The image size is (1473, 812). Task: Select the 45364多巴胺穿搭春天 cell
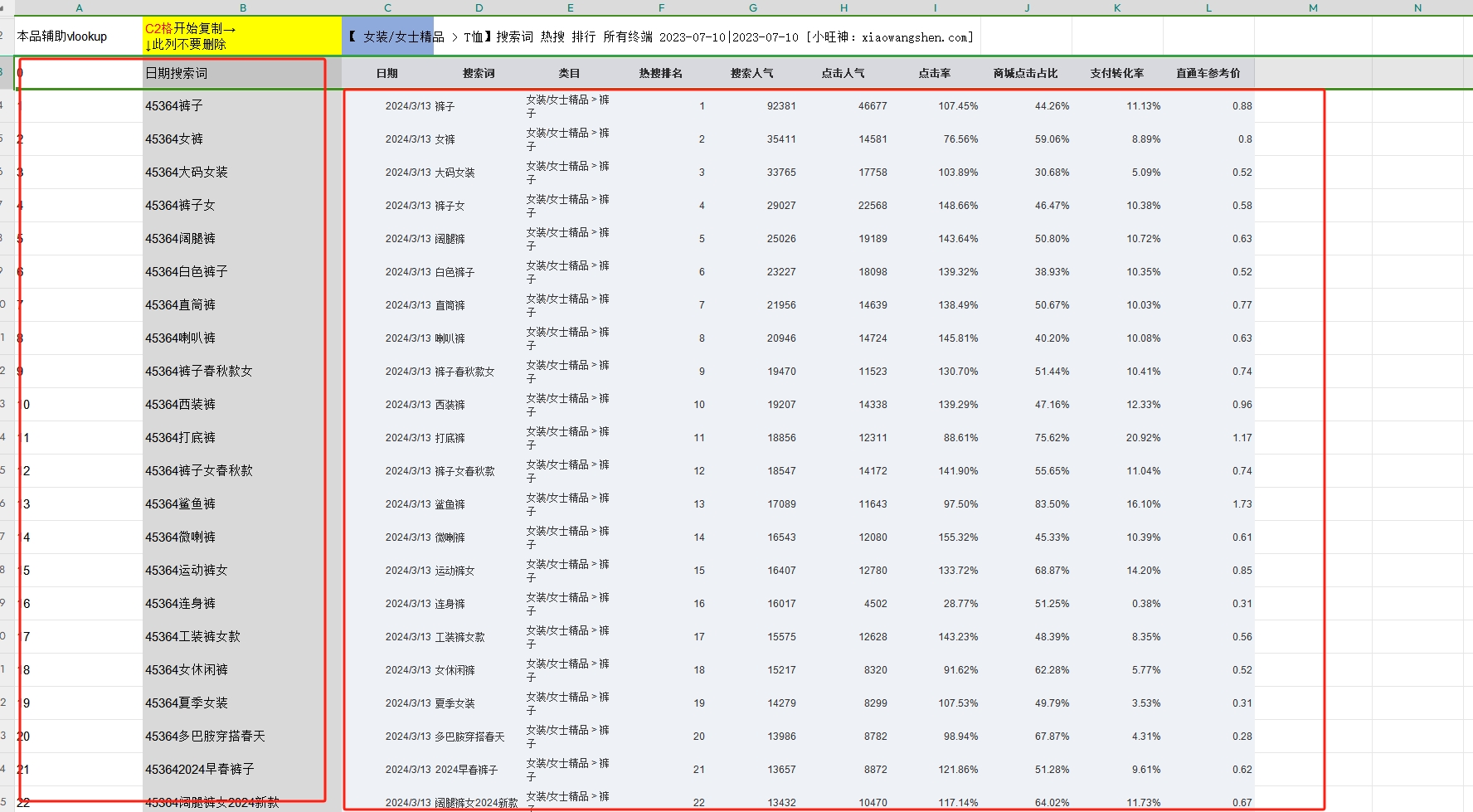pos(242,737)
